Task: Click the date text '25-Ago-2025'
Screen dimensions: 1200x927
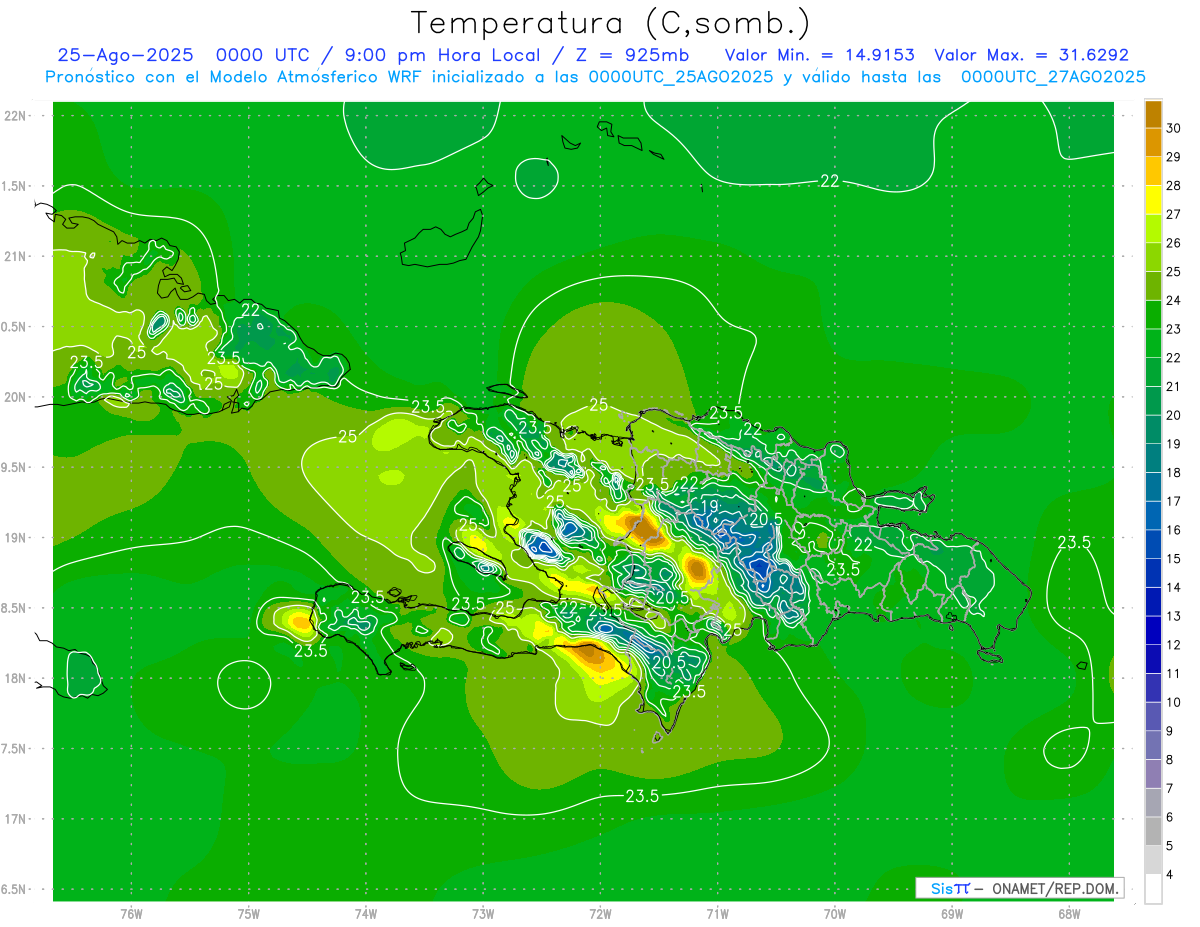Action: pos(125,55)
